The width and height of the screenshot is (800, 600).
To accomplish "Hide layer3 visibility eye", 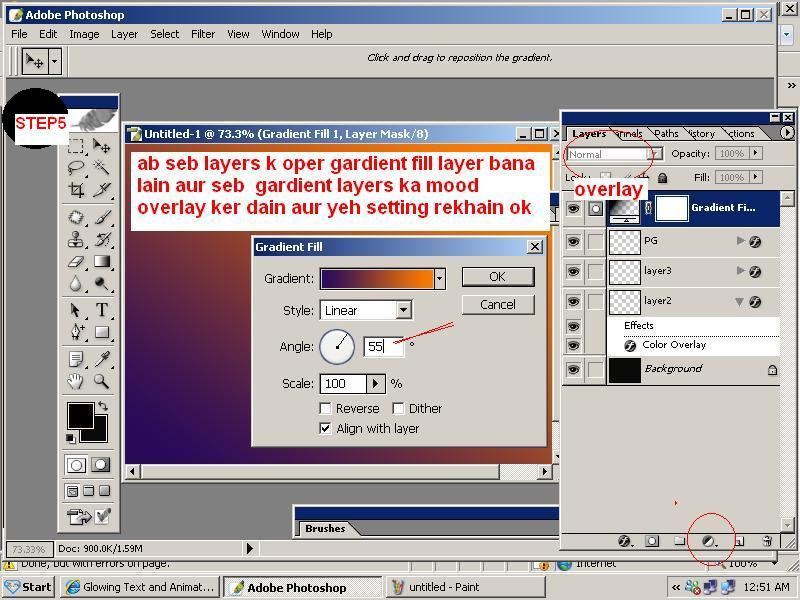I will pos(573,271).
